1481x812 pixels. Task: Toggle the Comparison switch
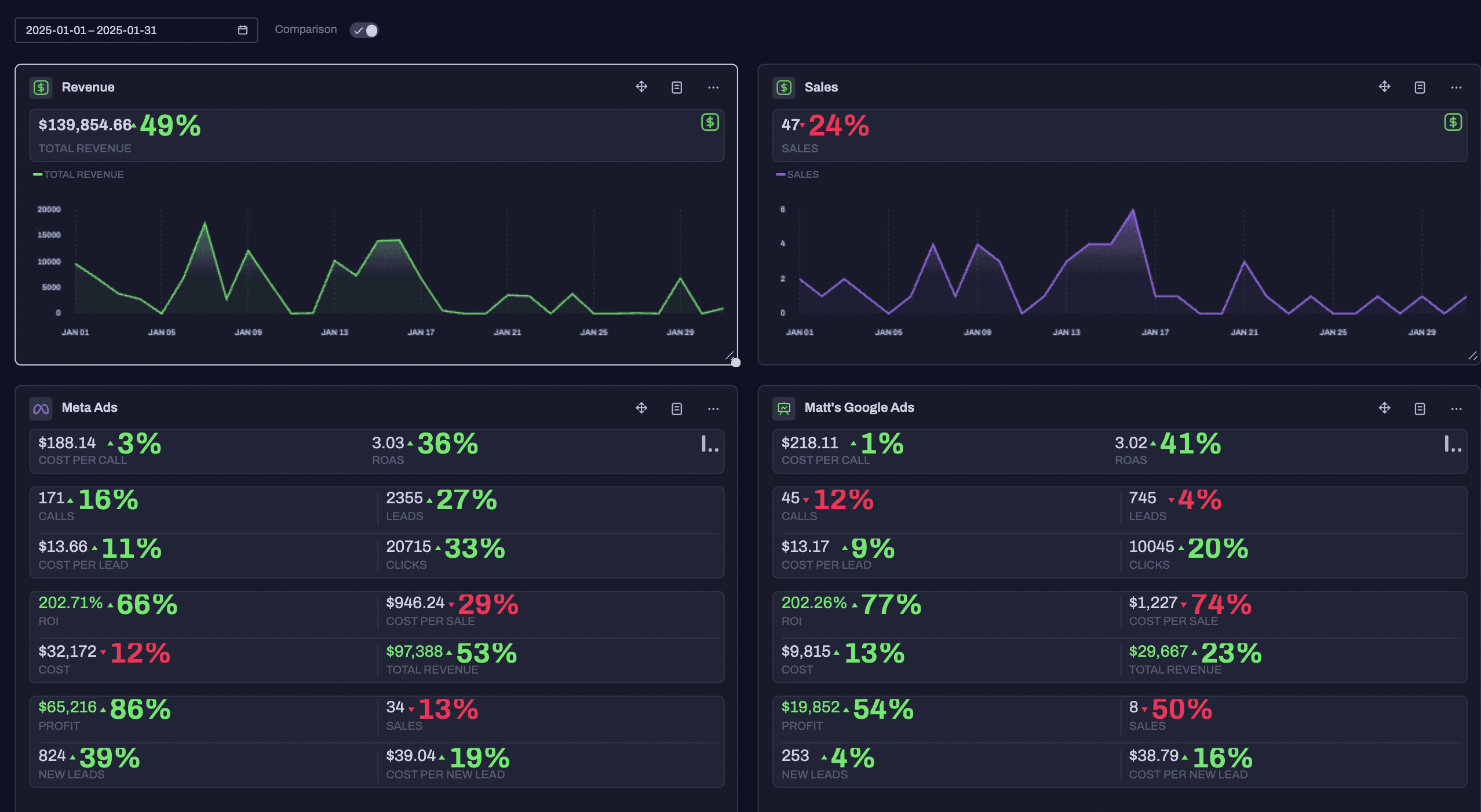tap(364, 30)
